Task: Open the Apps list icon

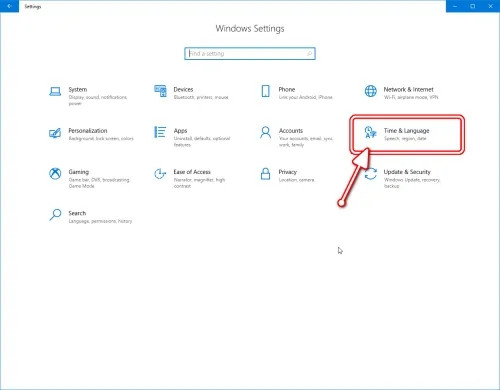Action: pos(160,132)
